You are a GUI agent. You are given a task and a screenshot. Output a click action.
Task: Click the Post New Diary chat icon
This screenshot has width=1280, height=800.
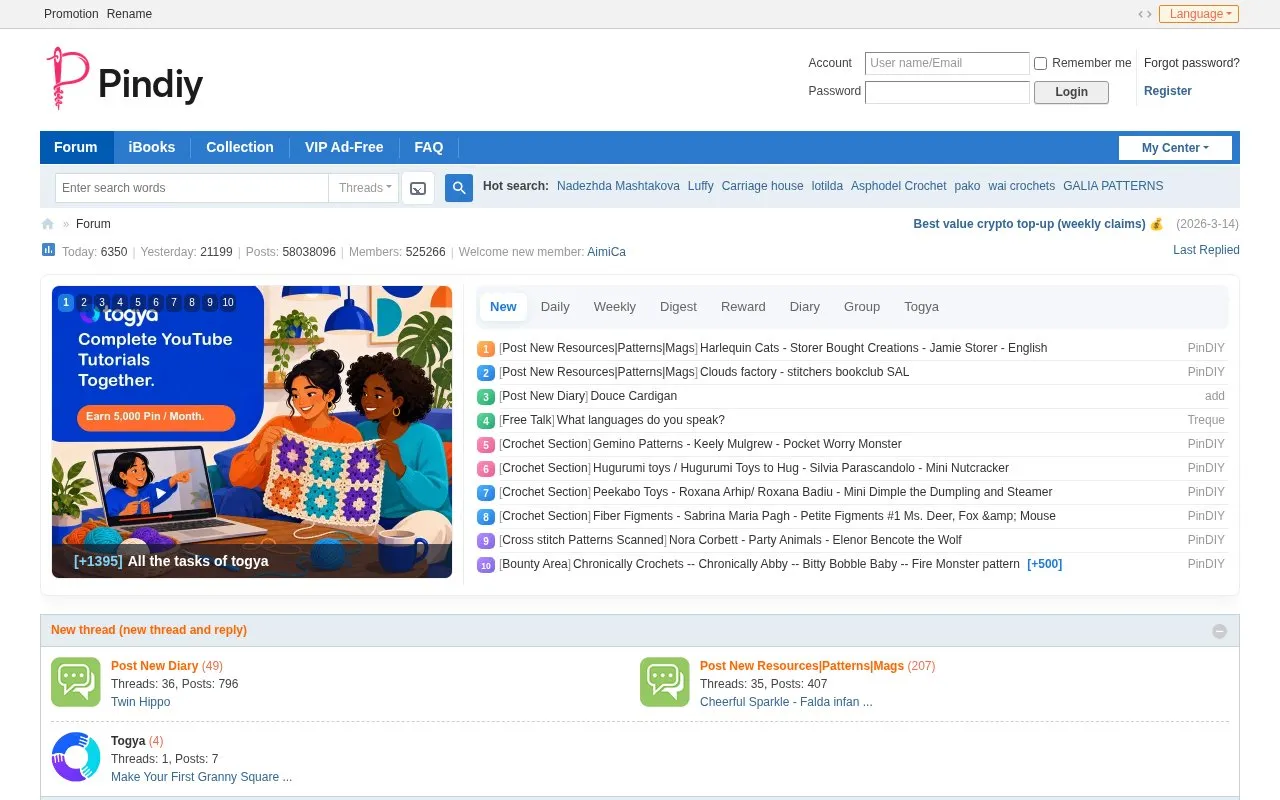point(76,682)
